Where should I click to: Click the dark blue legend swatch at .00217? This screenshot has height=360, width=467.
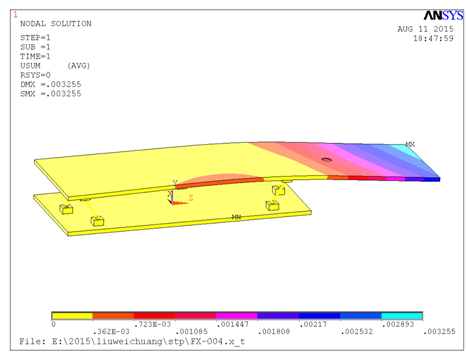click(319, 316)
